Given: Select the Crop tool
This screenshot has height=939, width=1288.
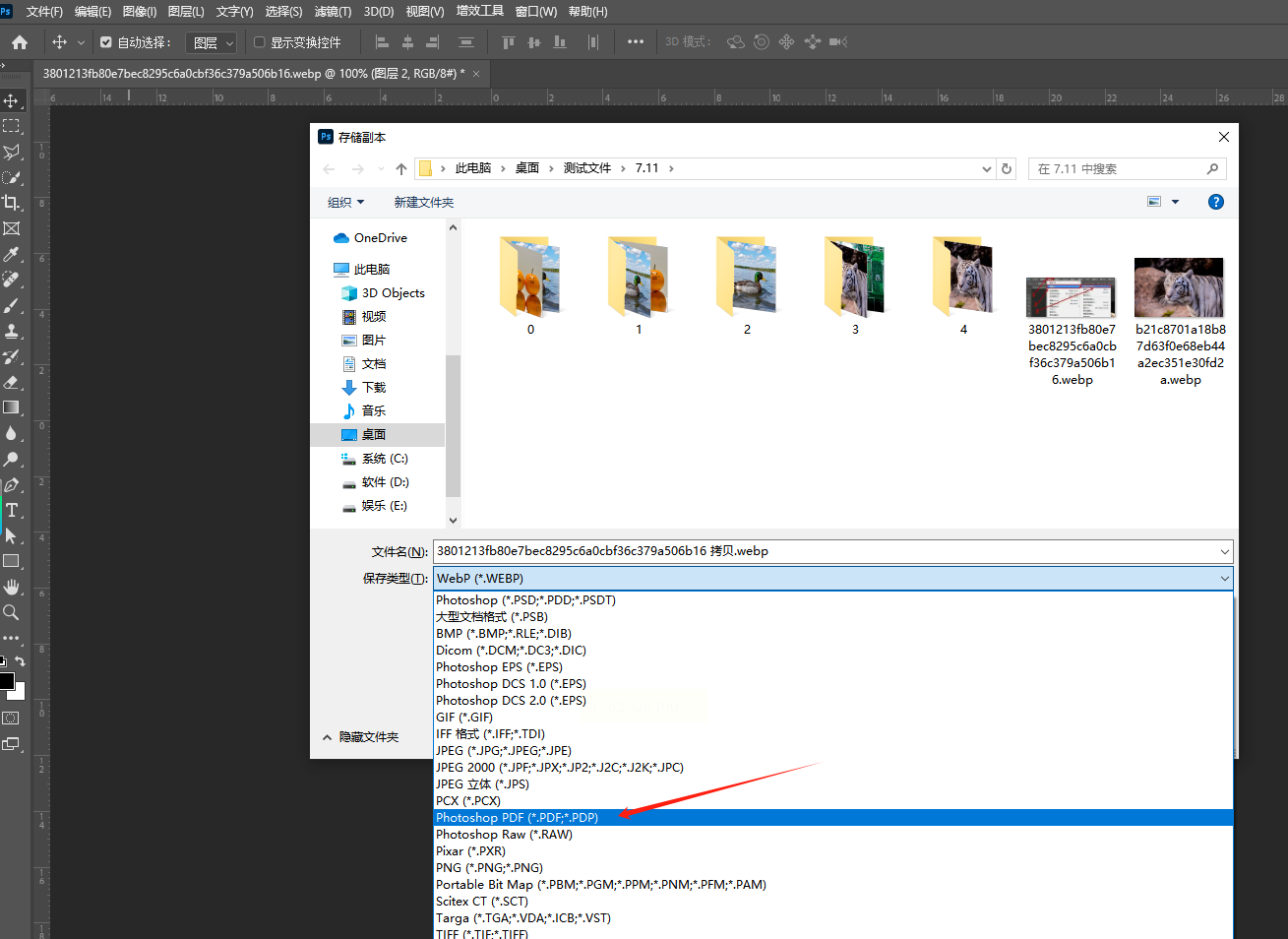Looking at the screenshot, I should pos(11,203).
